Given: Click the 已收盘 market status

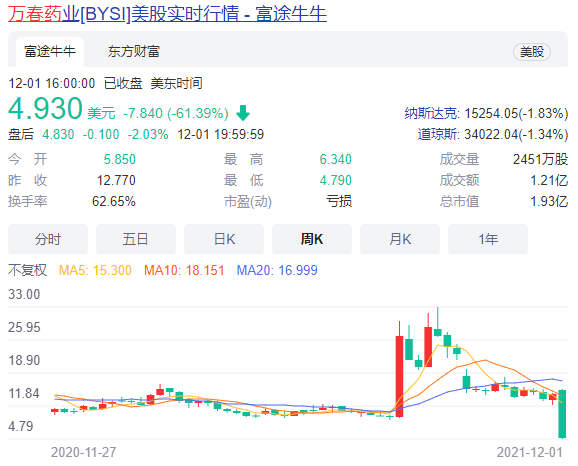Looking at the screenshot, I should pos(123,83).
